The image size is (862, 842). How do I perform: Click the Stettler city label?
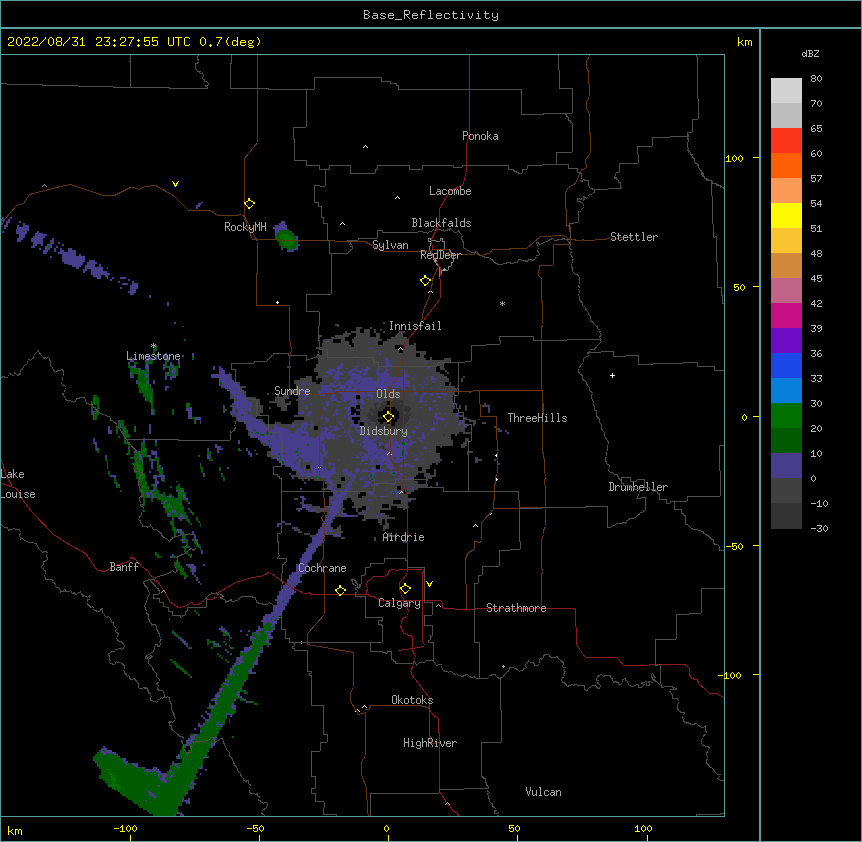pos(634,237)
